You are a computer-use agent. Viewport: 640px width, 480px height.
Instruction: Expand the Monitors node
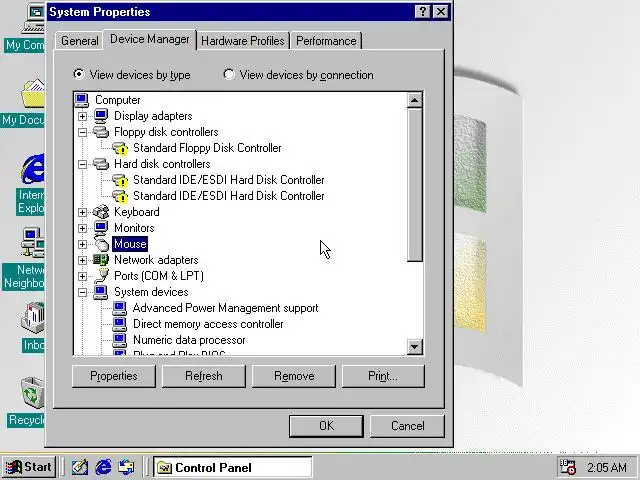coord(82,228)
